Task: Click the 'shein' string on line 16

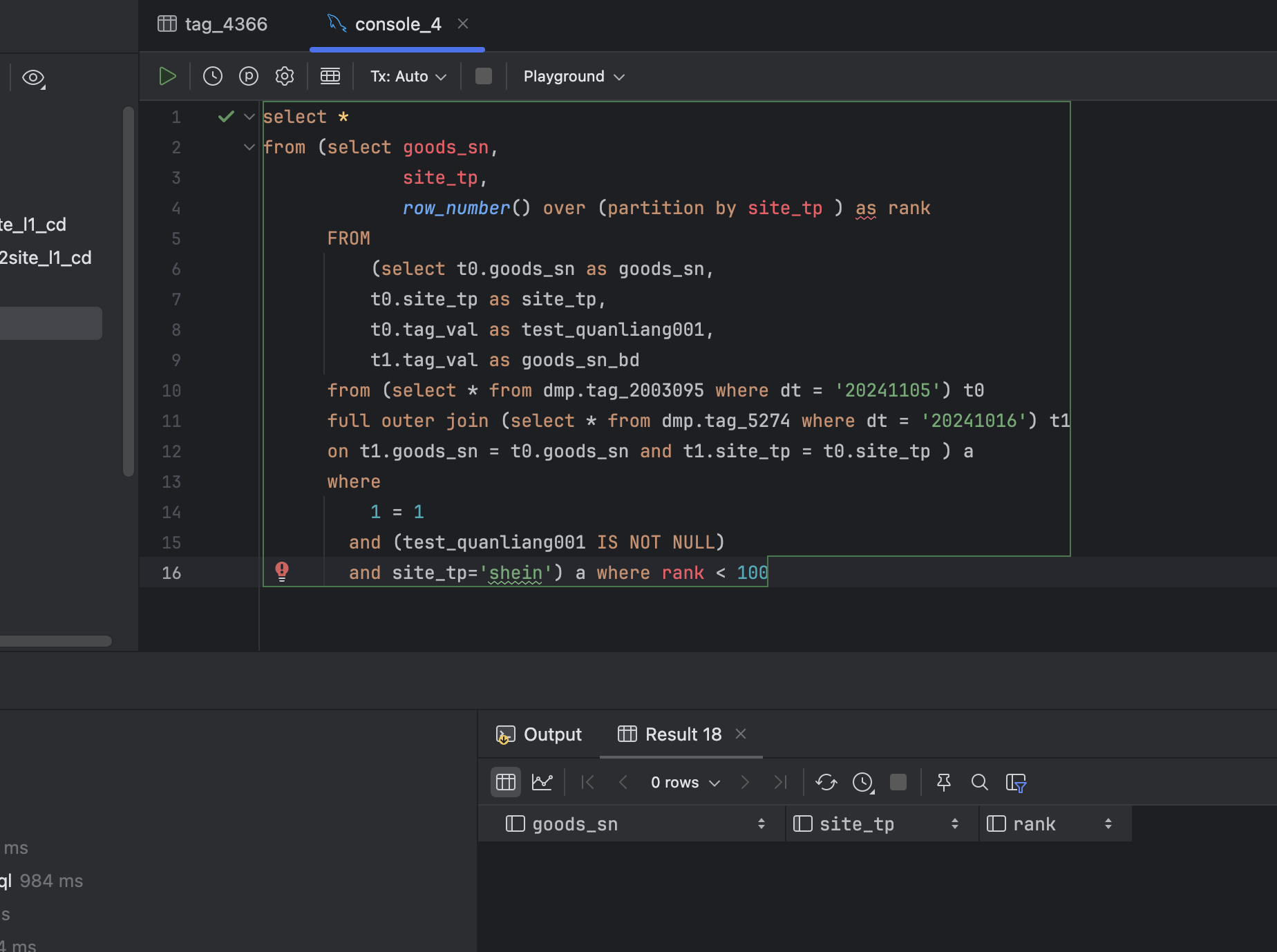Action: point(515,573)
